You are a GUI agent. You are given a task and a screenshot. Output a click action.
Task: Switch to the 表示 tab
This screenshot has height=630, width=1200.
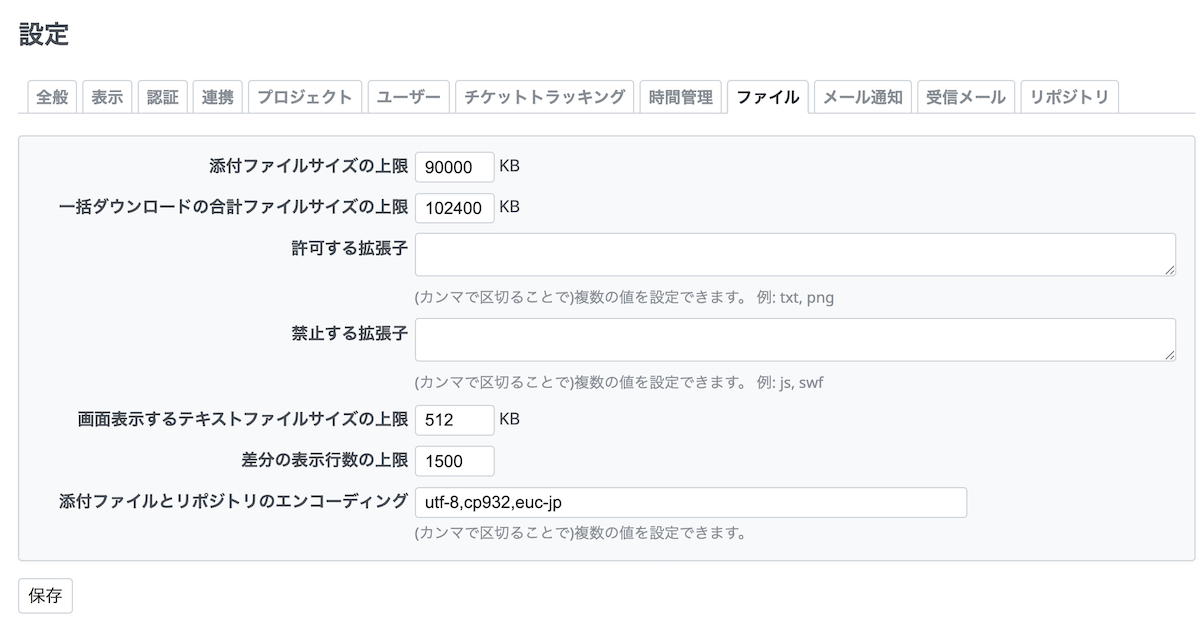coord(107,97)
